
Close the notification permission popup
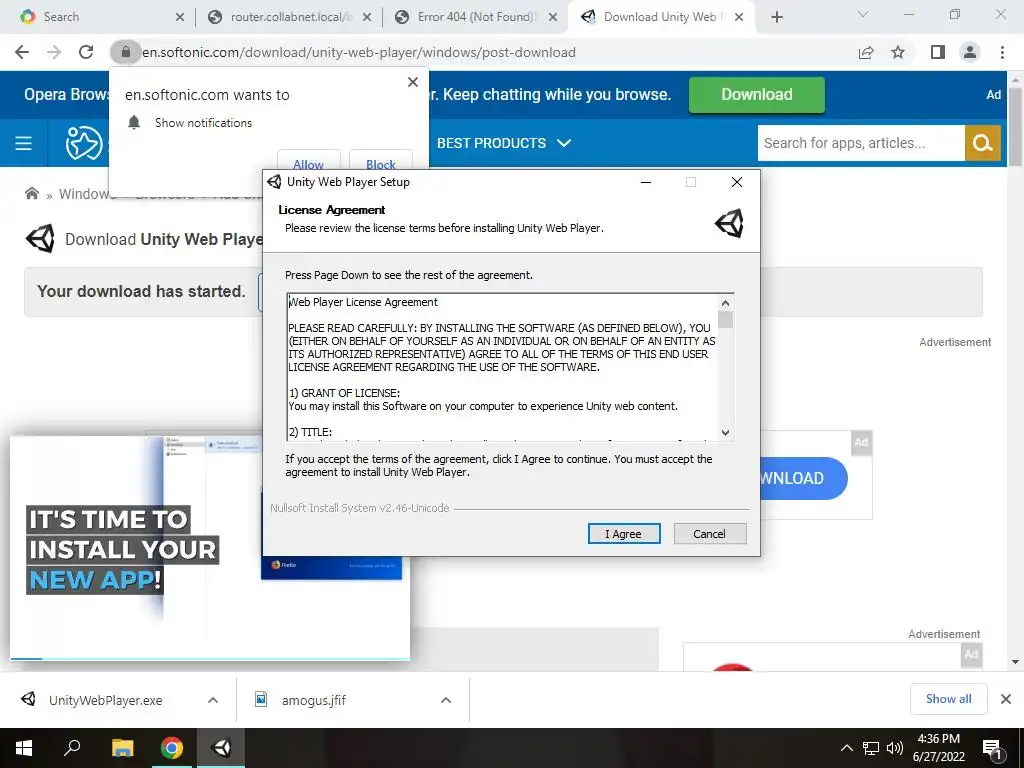(413, 82)
